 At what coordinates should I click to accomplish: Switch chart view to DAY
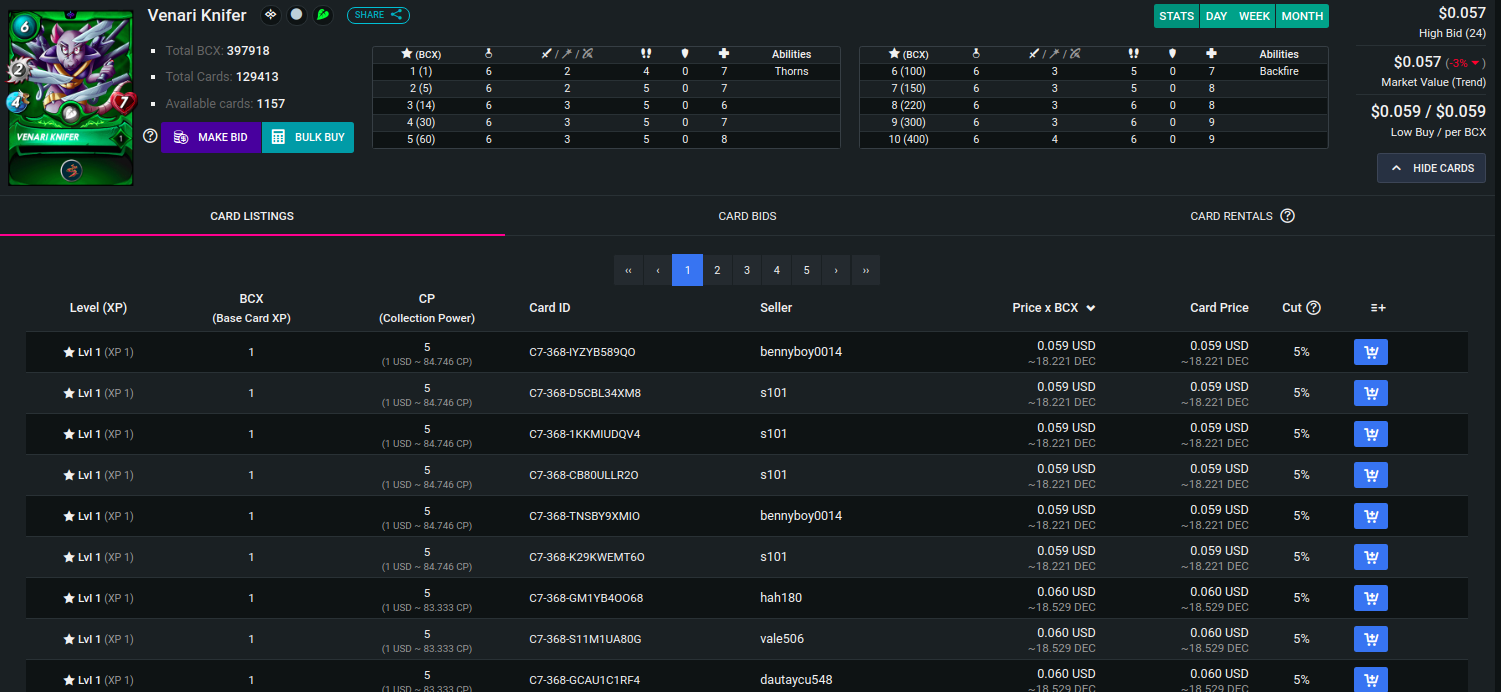[x=1216, y=16]
